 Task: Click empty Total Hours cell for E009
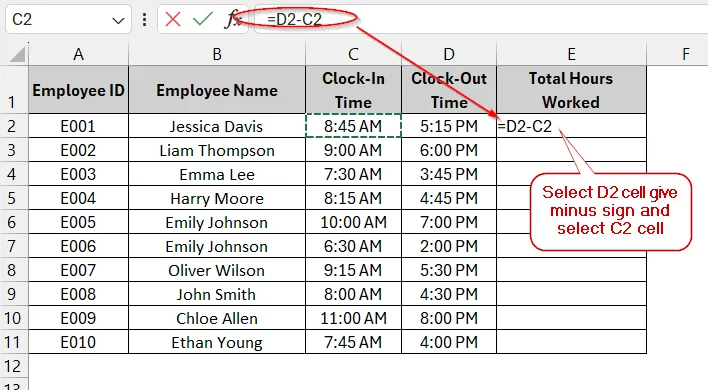572,318
